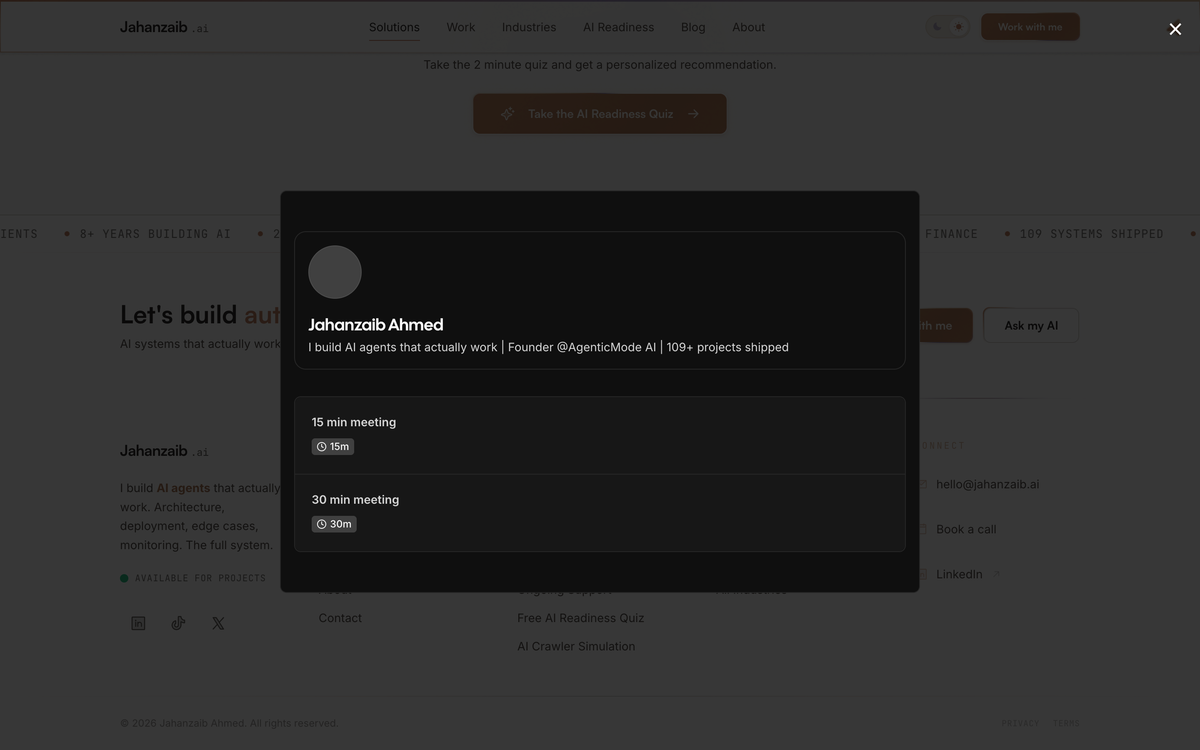
Task: Open the X (Twitter) social icon
Action: pos(217,622)
